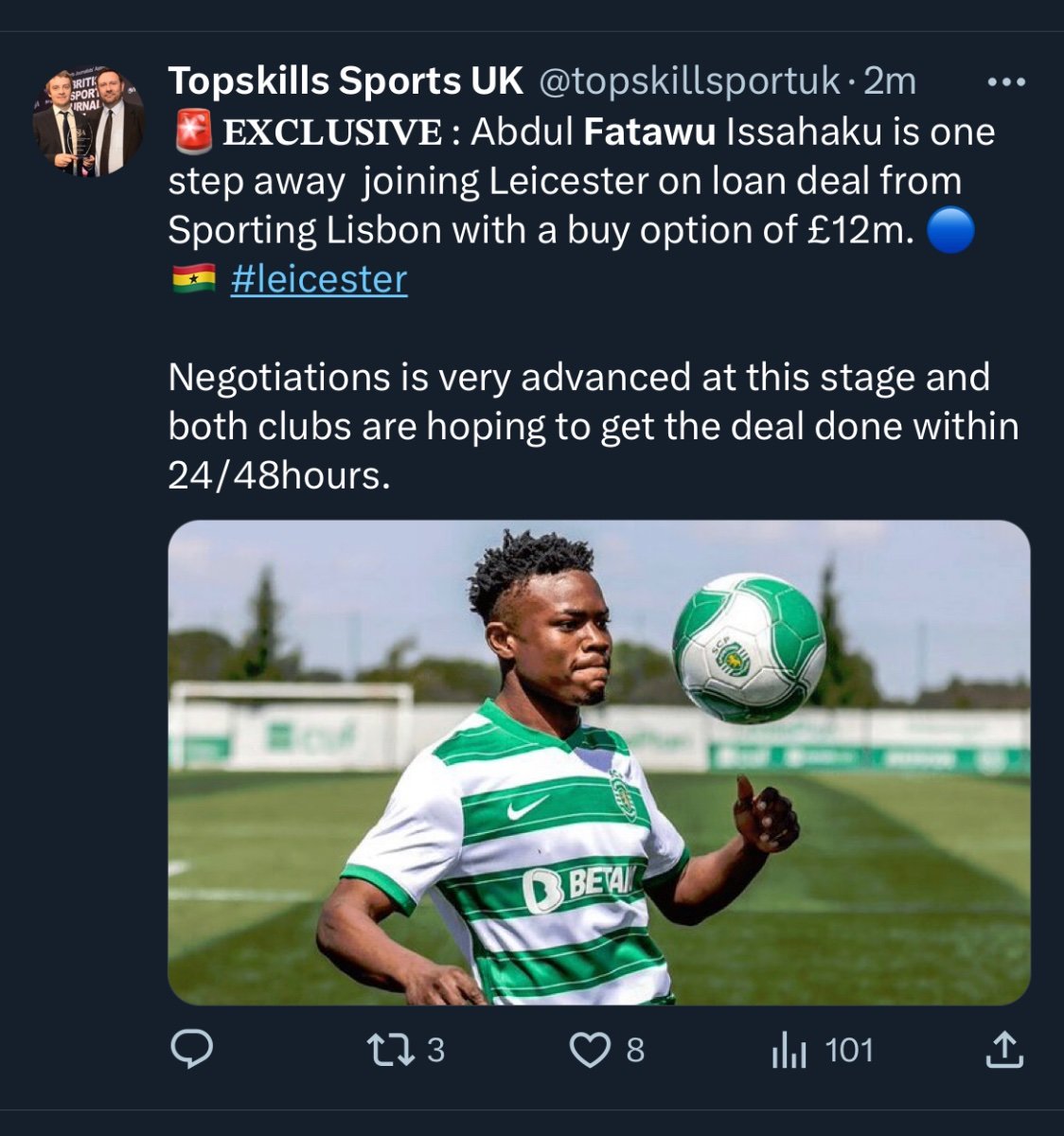
Task: View tweet analytics bar chart icon
Action: (x=789, y=1050)
